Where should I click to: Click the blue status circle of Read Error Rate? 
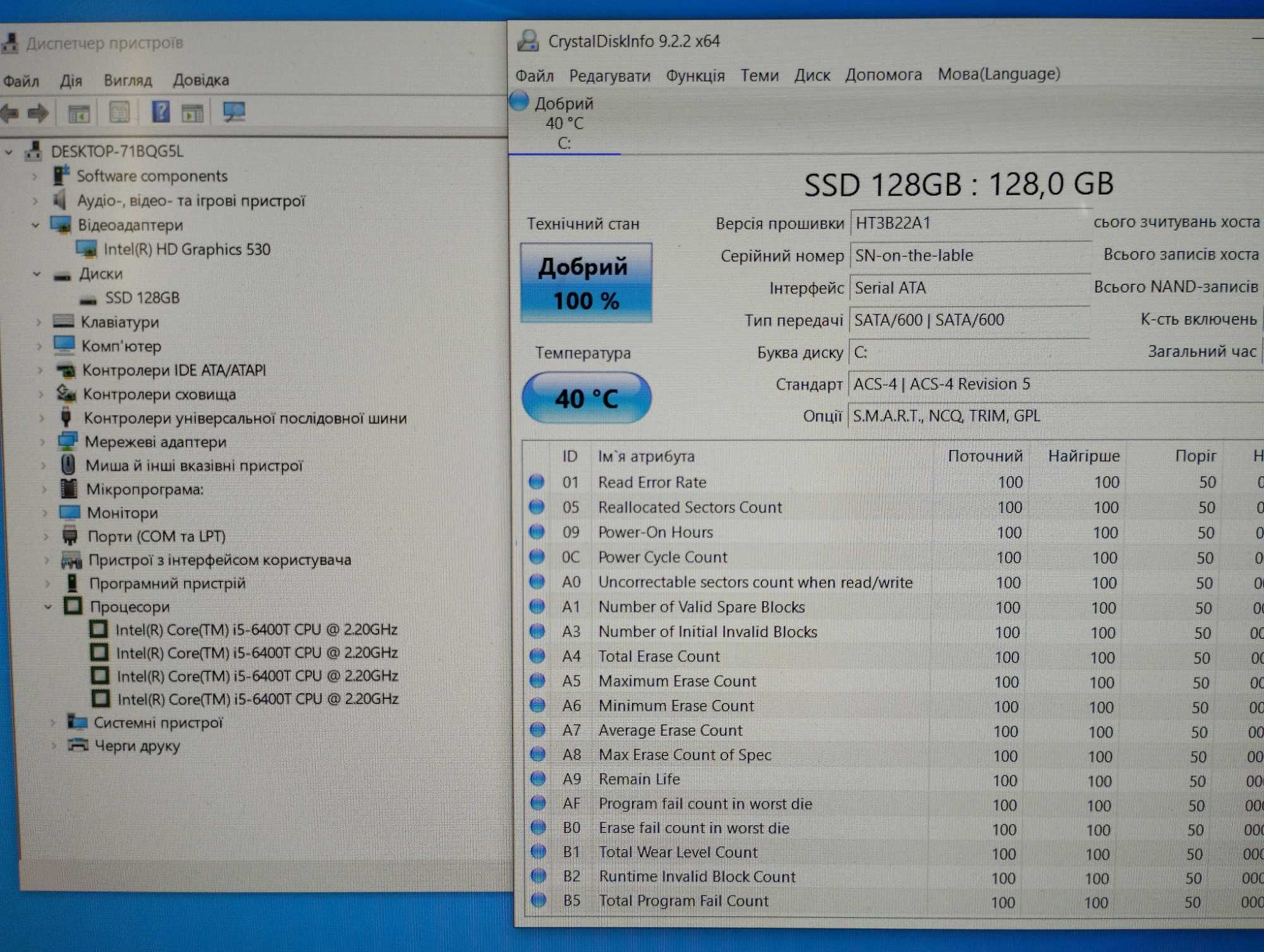537,482
